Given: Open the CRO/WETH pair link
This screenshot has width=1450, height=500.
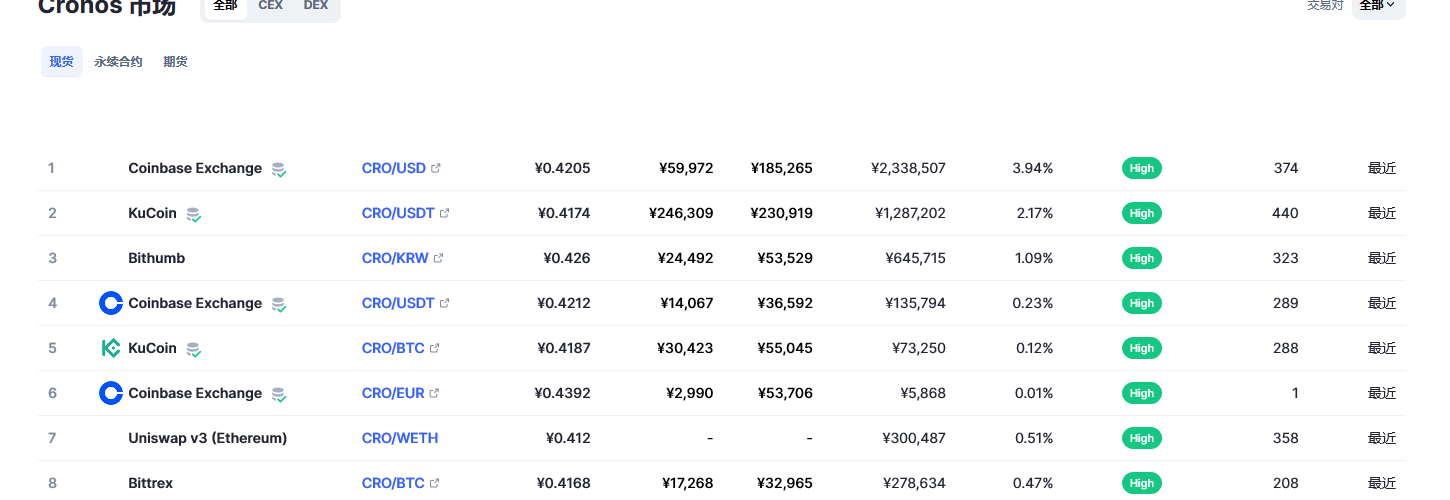Looking at the screenshot, I should tap(400, 438).
